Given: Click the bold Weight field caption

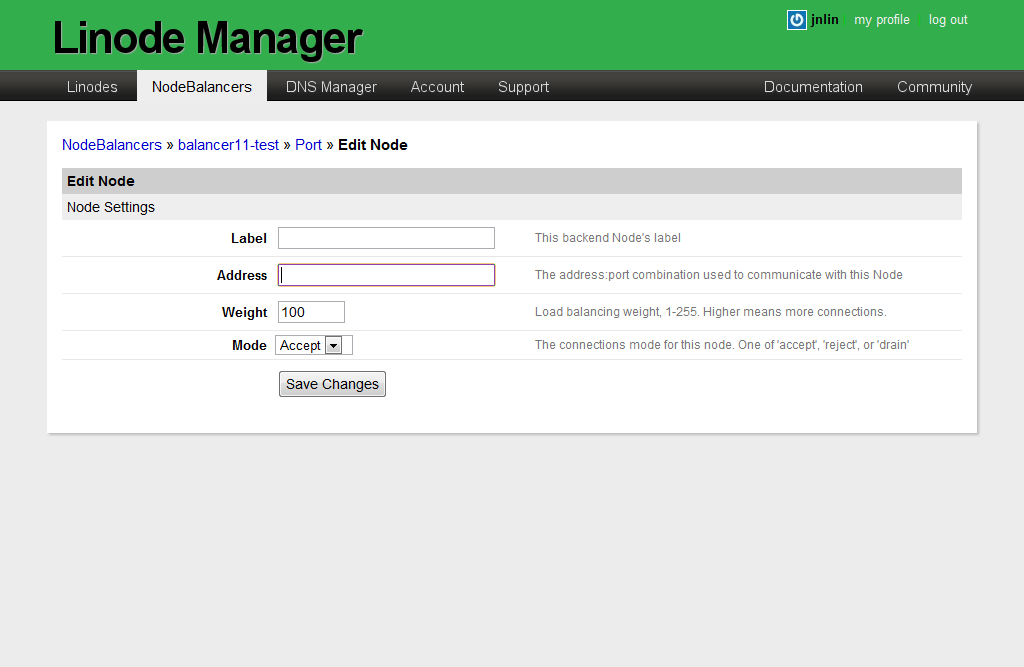Looking at the screenshot, I should [244, 312].
